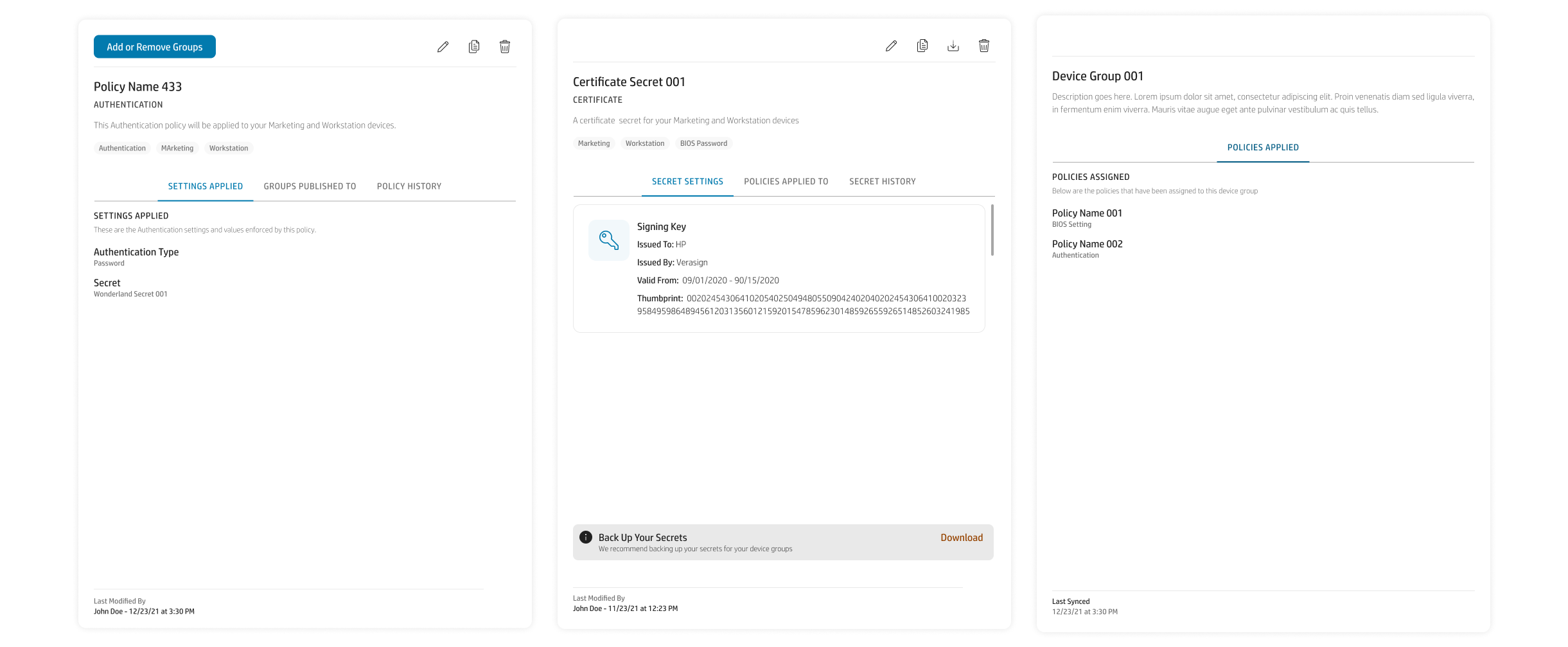Click the Signing Key icon on the certificate card
The image size is (1568, 647).
pos(608,240)
